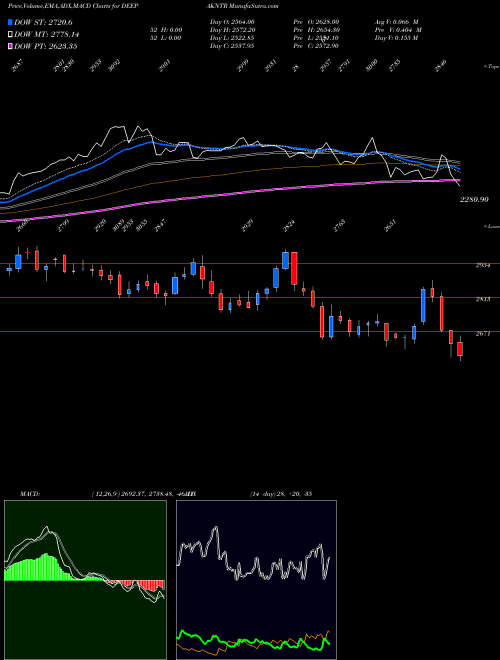The height and width of the screenshot is (660, 500).
Task: Click the 2813 price level label
Action: pos(483,299)
